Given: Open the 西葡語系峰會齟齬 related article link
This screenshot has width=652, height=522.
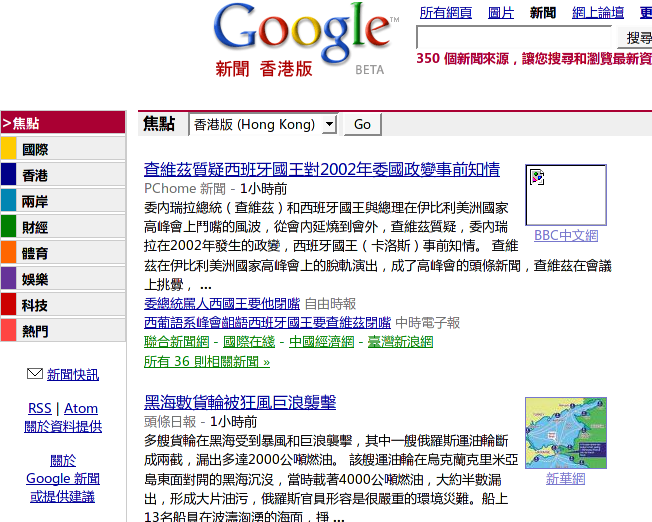Looking at the screenshot, I should [x=267, y=323].
